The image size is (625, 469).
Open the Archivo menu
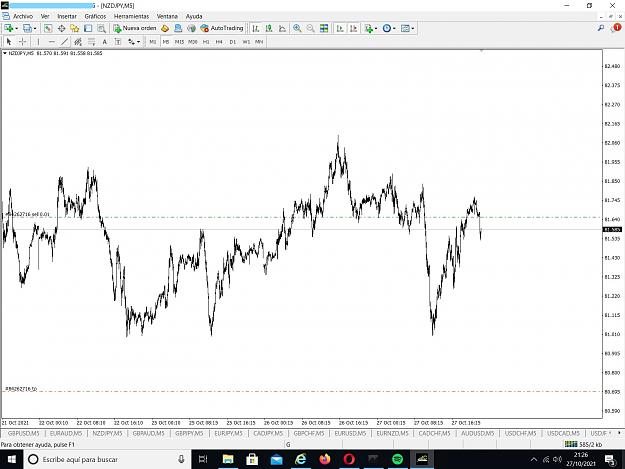[x=23, y=16]
